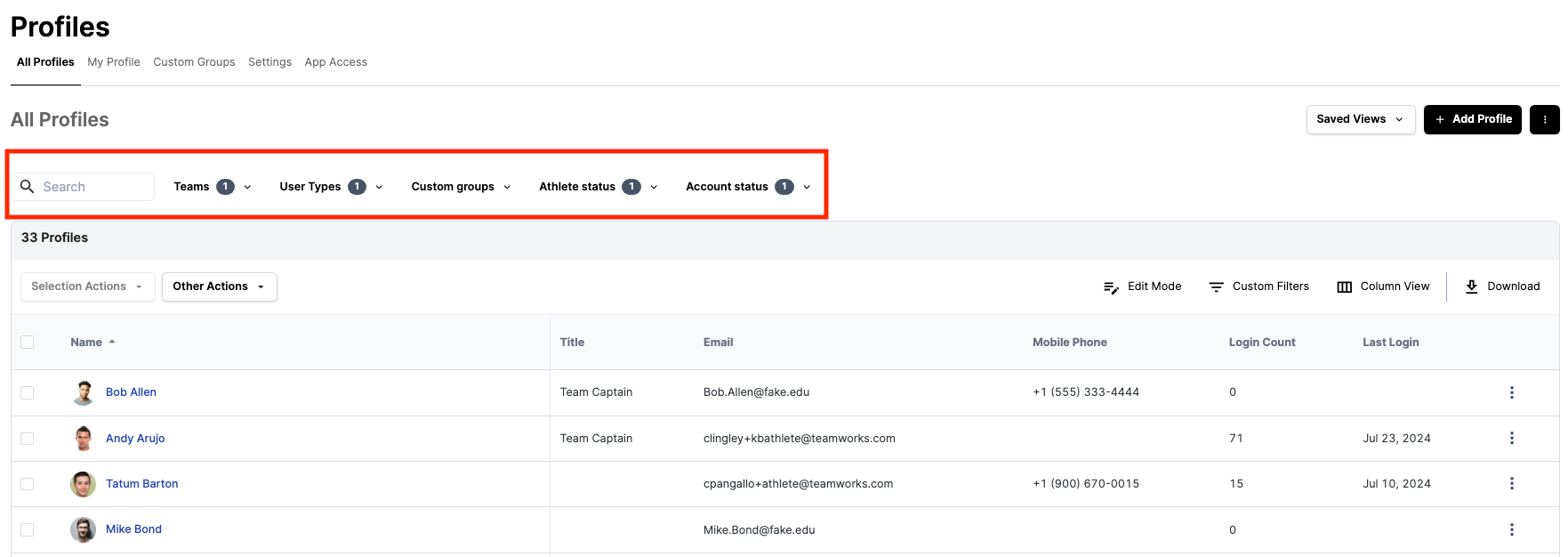This screenshot has height=557, width=1568.
Task: Click the email clingley+kbathlete@teamworks.com
Action: [799, 439]
